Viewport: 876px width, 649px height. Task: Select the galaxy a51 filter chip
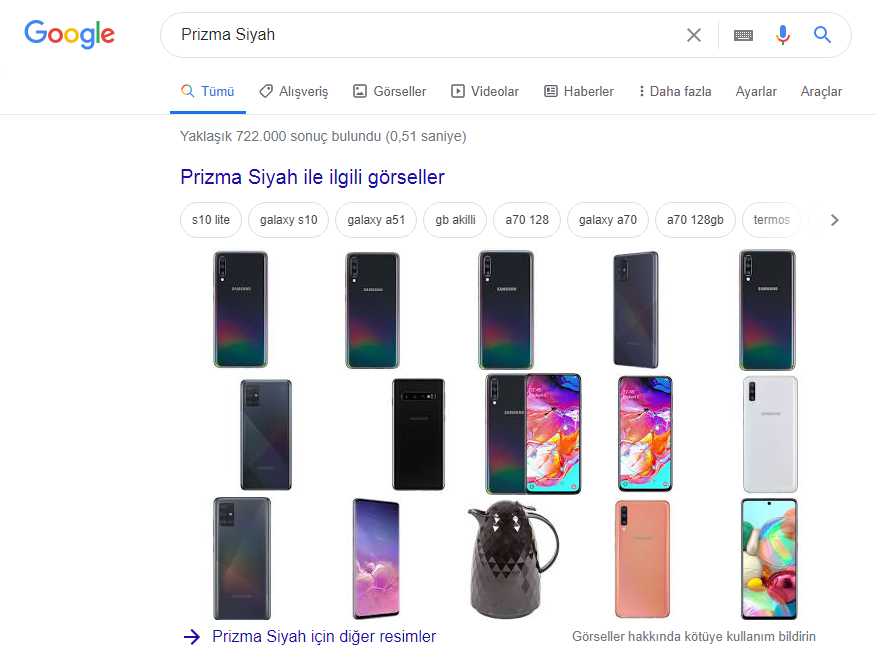pos(376,220)
